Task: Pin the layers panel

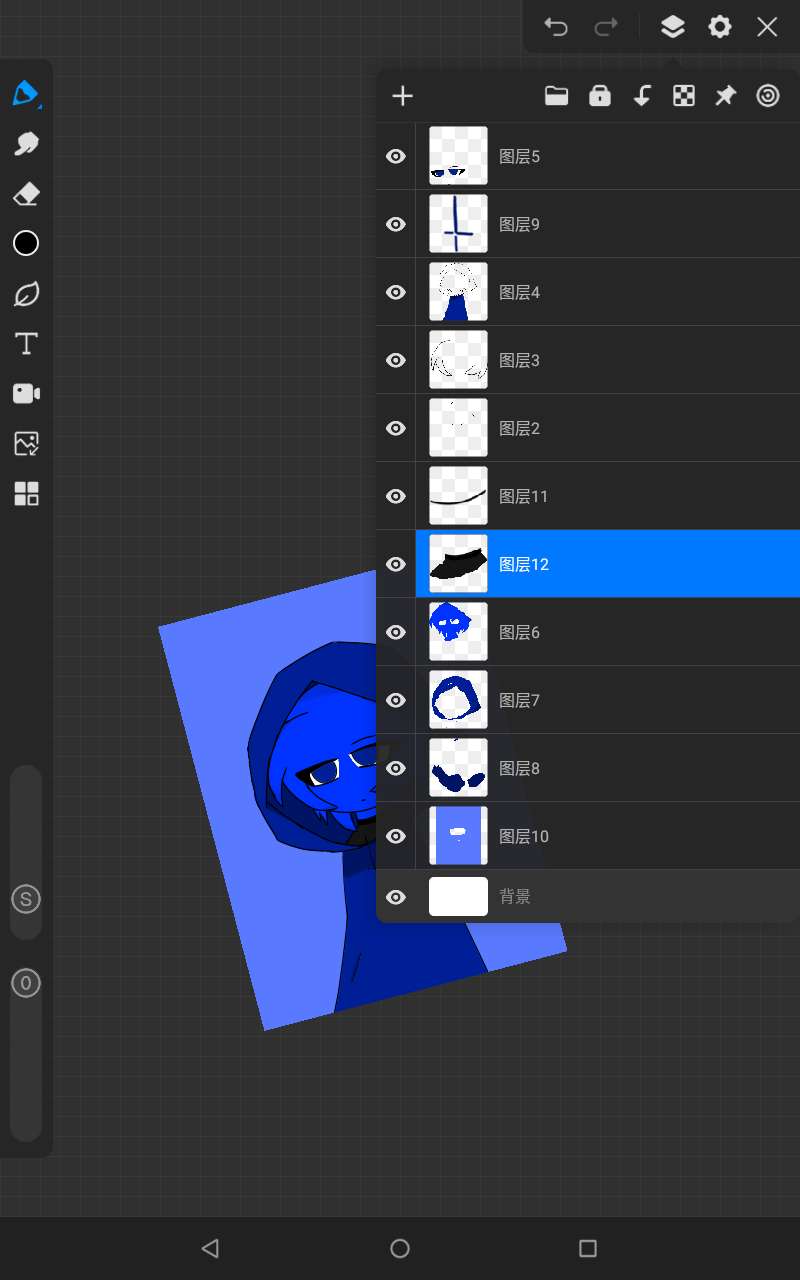Action: click(725, 96)
